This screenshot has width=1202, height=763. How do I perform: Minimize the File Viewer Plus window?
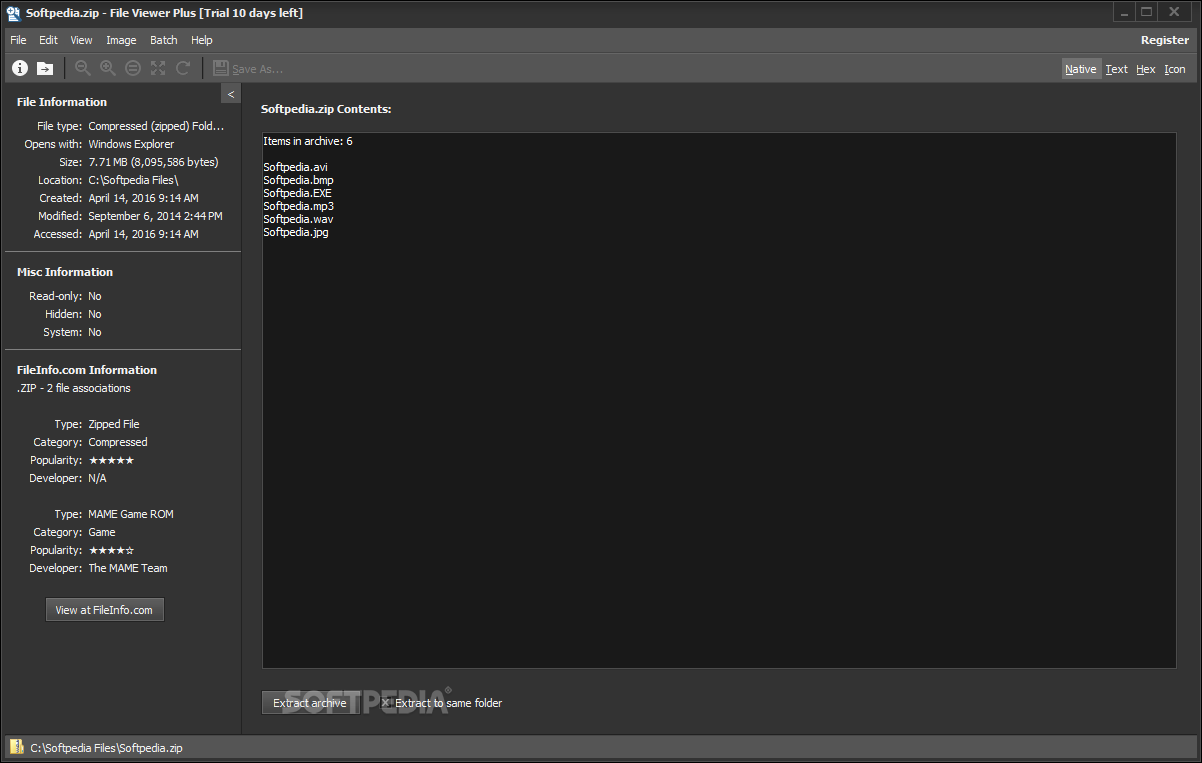coord(1125,12)
